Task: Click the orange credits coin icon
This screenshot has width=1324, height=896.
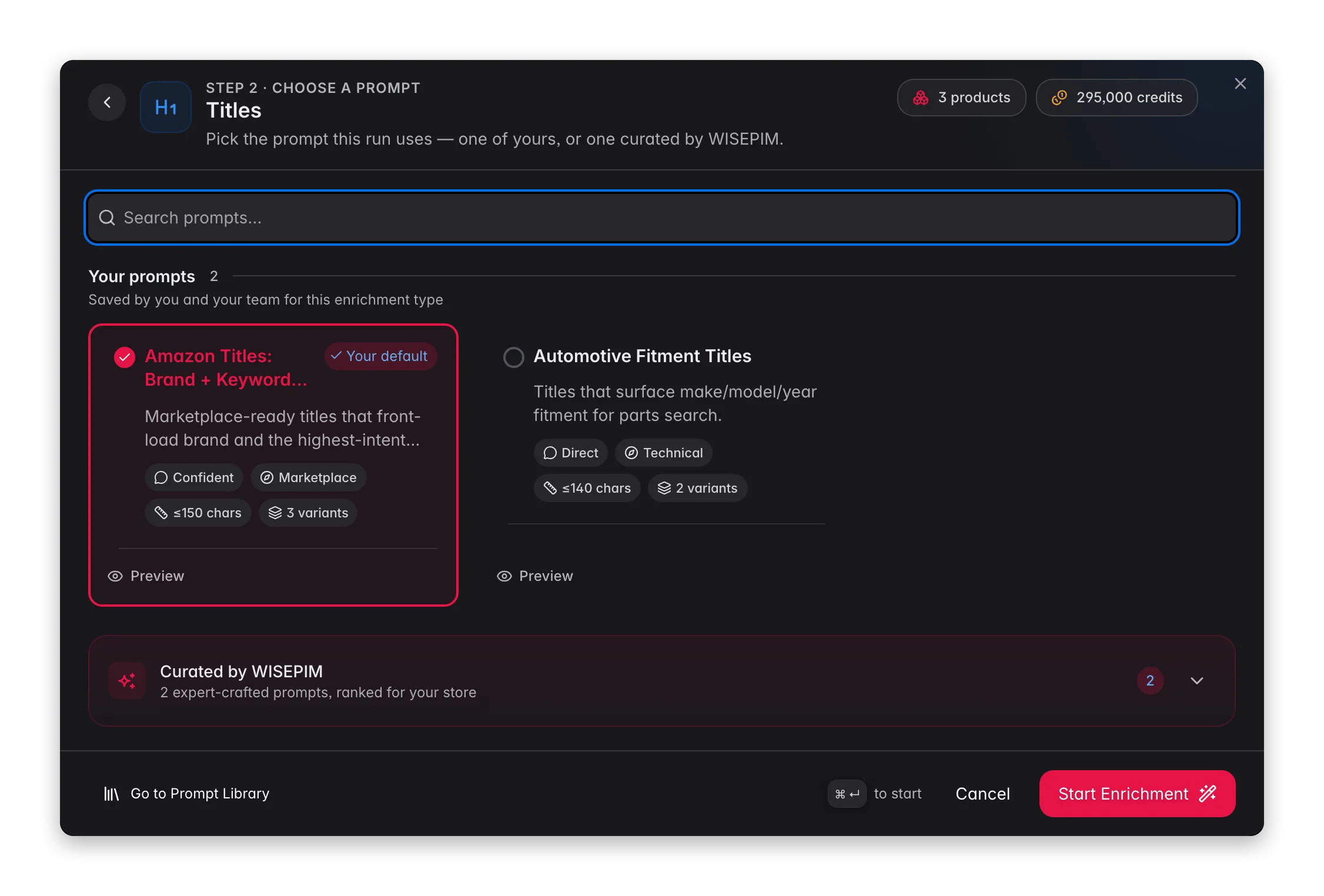Action: [1059, 98]
